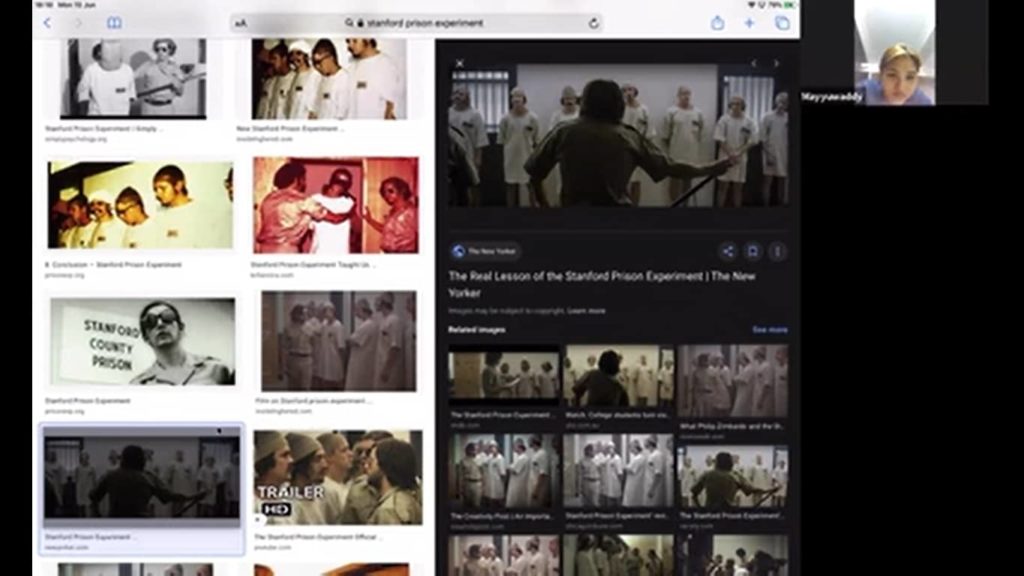This screenshot has width=1024, height=576.
Task: Share the previewed image via share icon
Action: 728,251
